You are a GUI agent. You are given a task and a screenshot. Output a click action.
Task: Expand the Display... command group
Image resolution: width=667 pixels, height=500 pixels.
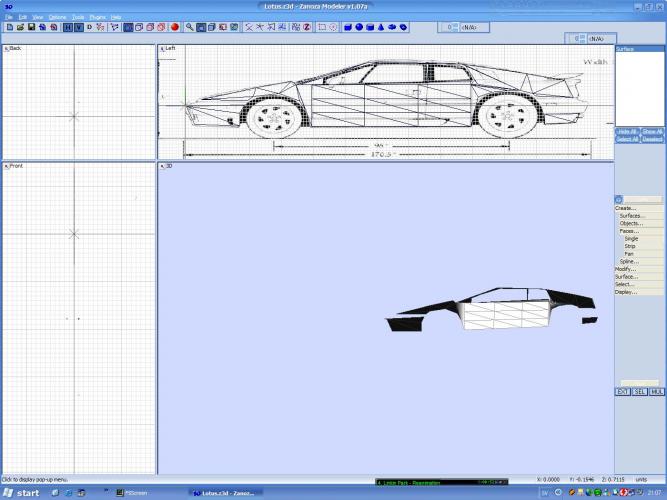(625, 292)
